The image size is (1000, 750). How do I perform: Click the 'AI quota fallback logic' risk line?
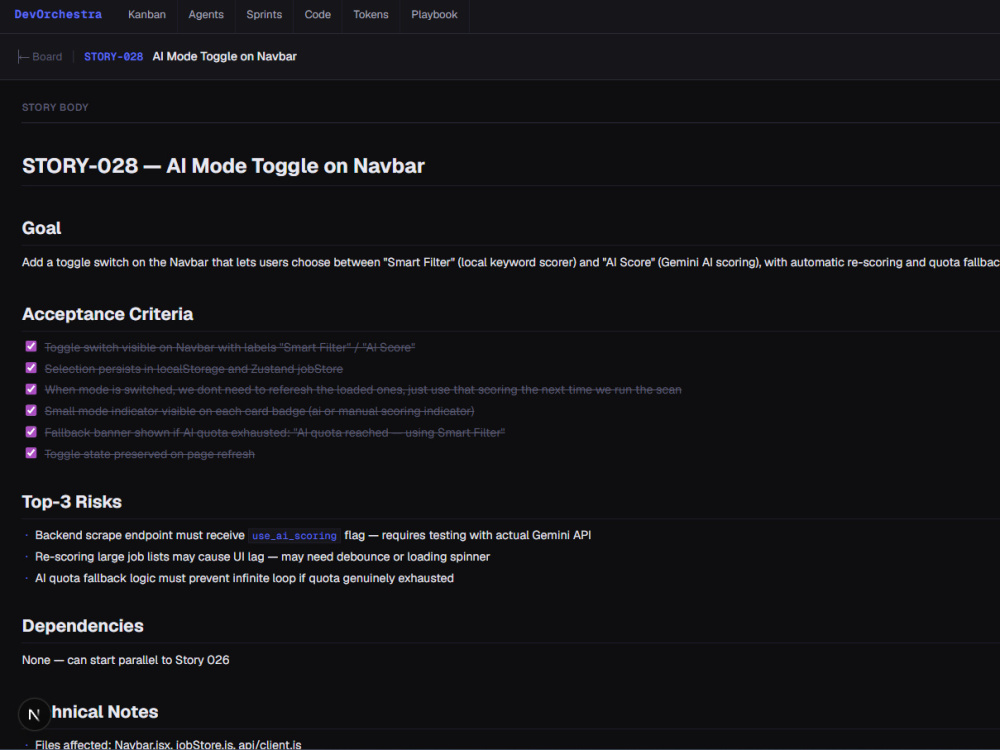click(x=244, y=578)
